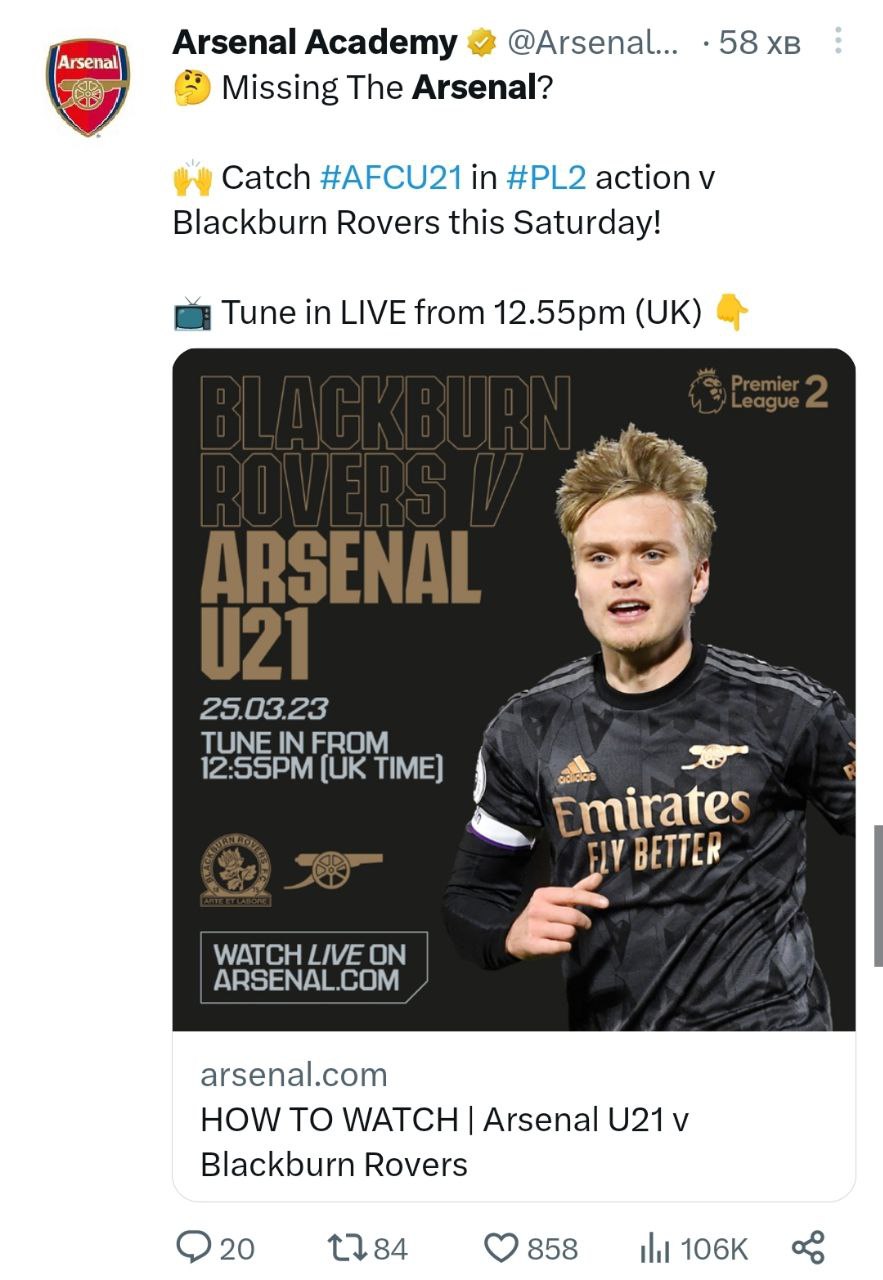Open the Arsenal crest profile avatar

click(88, 87)
